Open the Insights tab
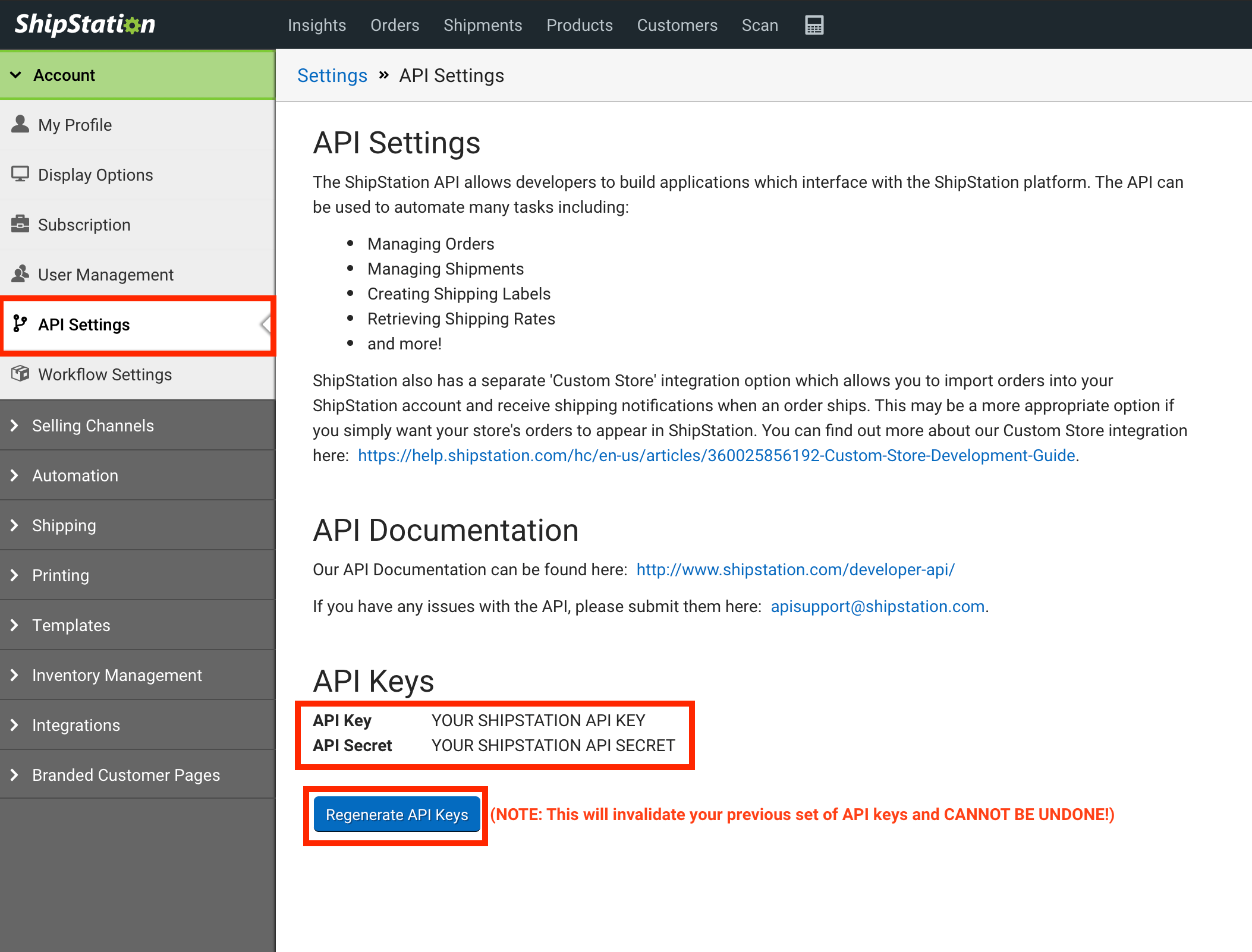1252x952 pixels. 317,25
